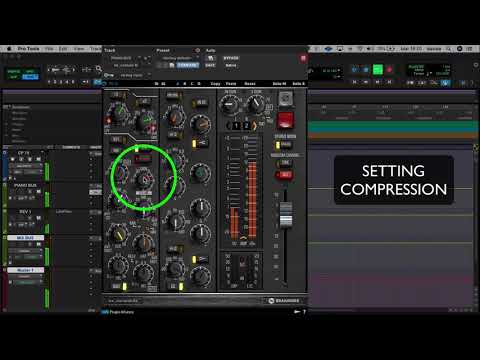The height and width of the screenshot is (360, 480).
Task: Open Spotlight search in macOS menu bar
Action: 449,49
